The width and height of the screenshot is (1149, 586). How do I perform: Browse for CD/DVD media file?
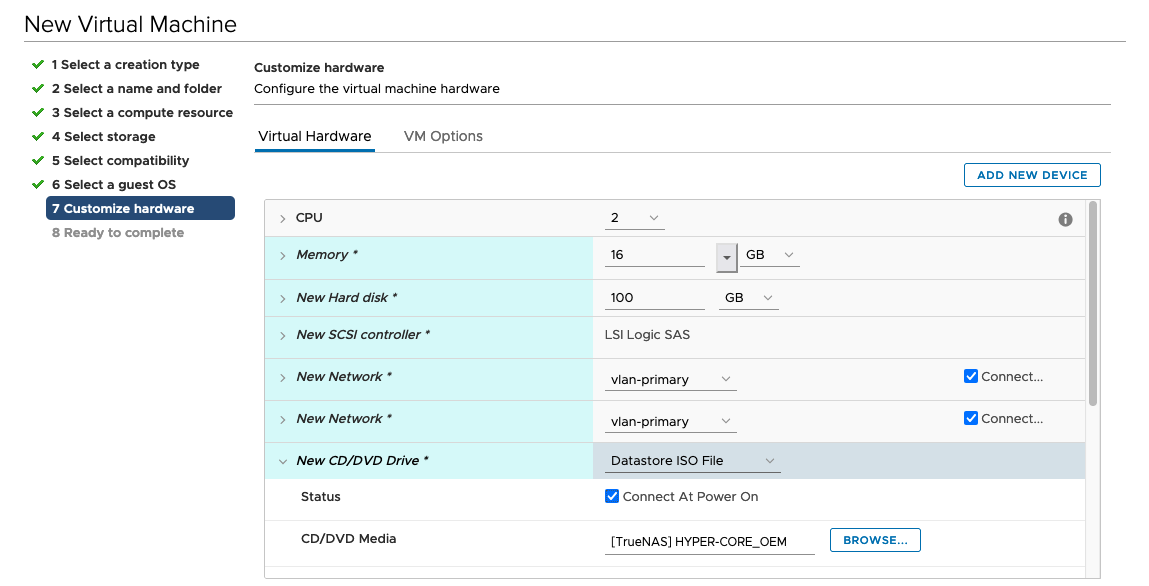[x=874, y=540]
